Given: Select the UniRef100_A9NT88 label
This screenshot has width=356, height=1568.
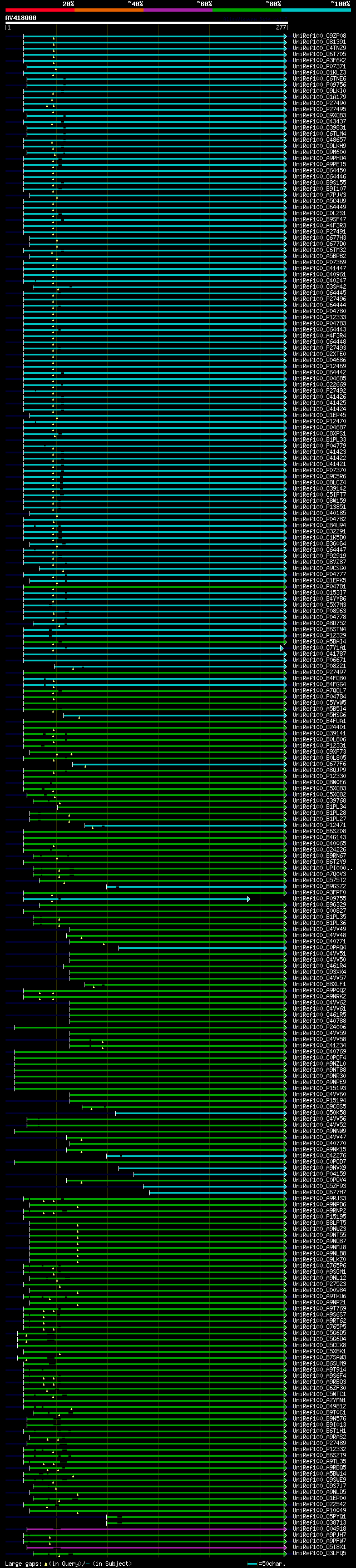Looking at the screenshot, I should coord(319,1070).
